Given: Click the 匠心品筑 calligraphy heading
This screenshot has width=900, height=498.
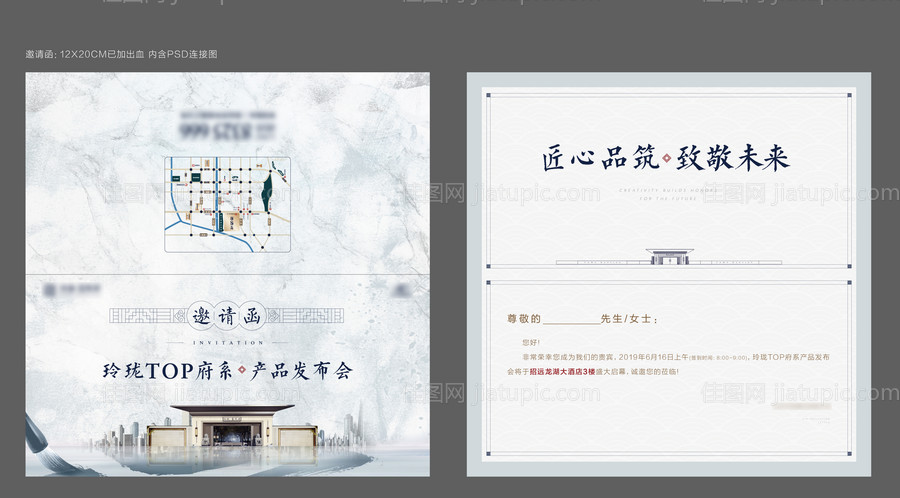Looking at the screenshot, I should (599, 160).
